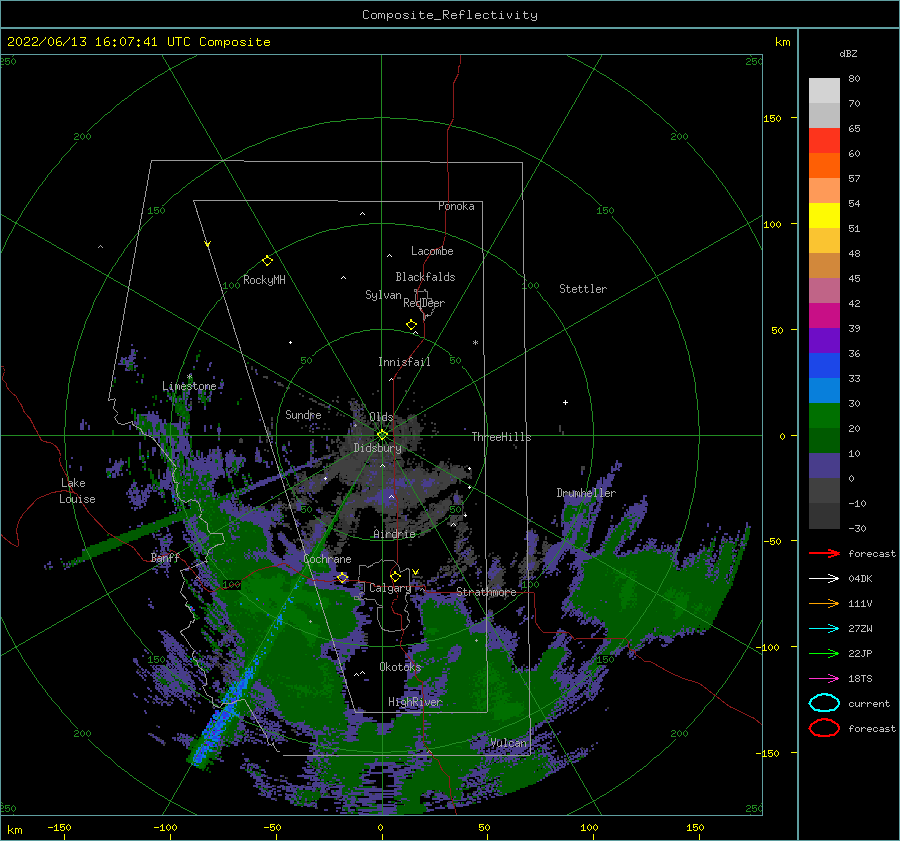Click the magenta 18TS arrow in legend

click(824, 679)
